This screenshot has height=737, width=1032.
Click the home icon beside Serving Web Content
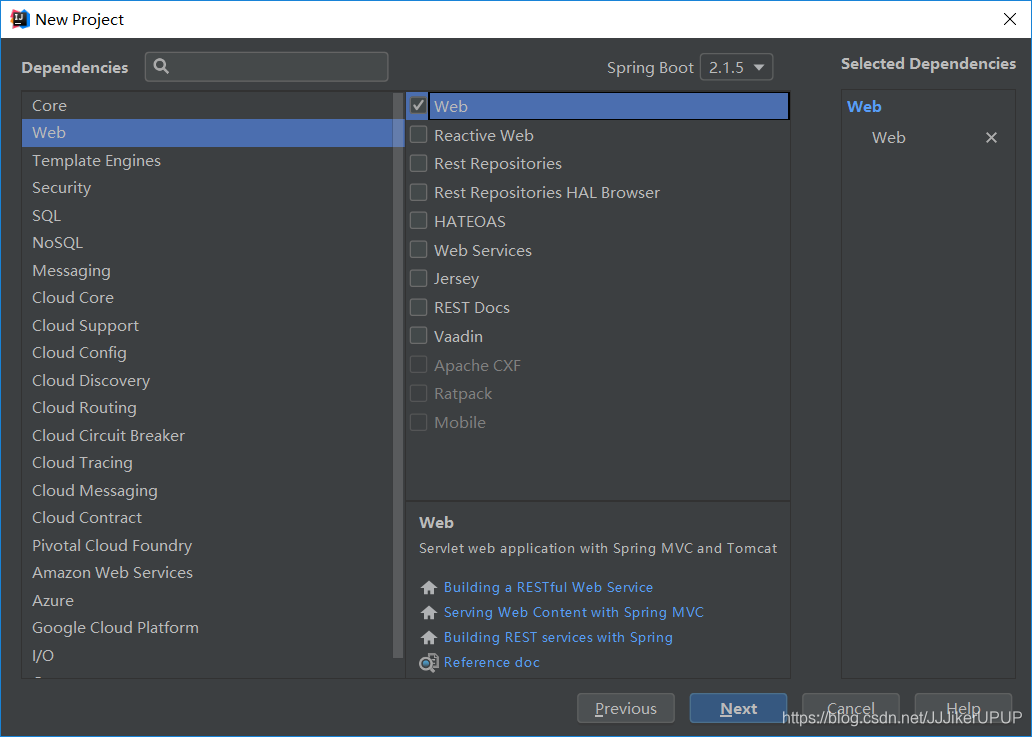(x=428, y=612)
